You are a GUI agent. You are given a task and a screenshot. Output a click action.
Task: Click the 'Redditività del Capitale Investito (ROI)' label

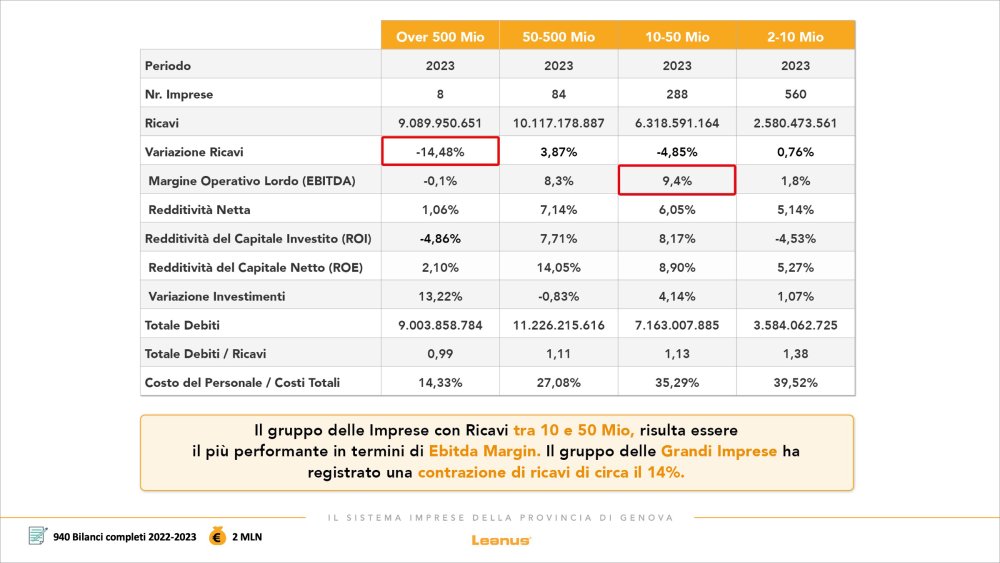[258, 238]
